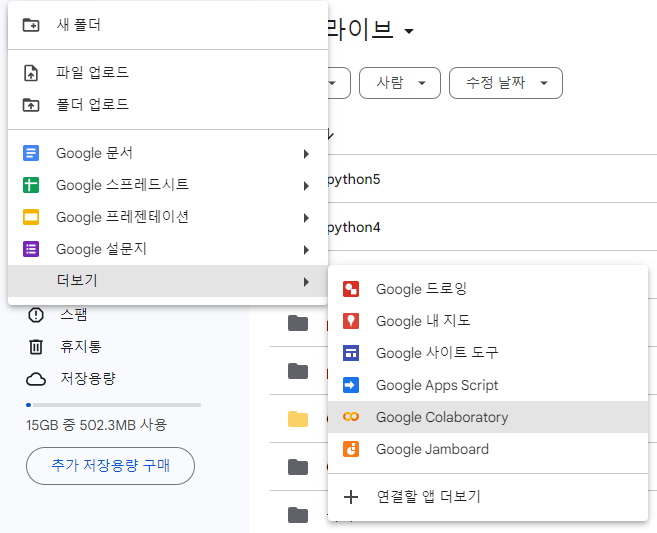657x533 pixels.
Task: Click the plus icon for more apps
Action: [351, 497]
